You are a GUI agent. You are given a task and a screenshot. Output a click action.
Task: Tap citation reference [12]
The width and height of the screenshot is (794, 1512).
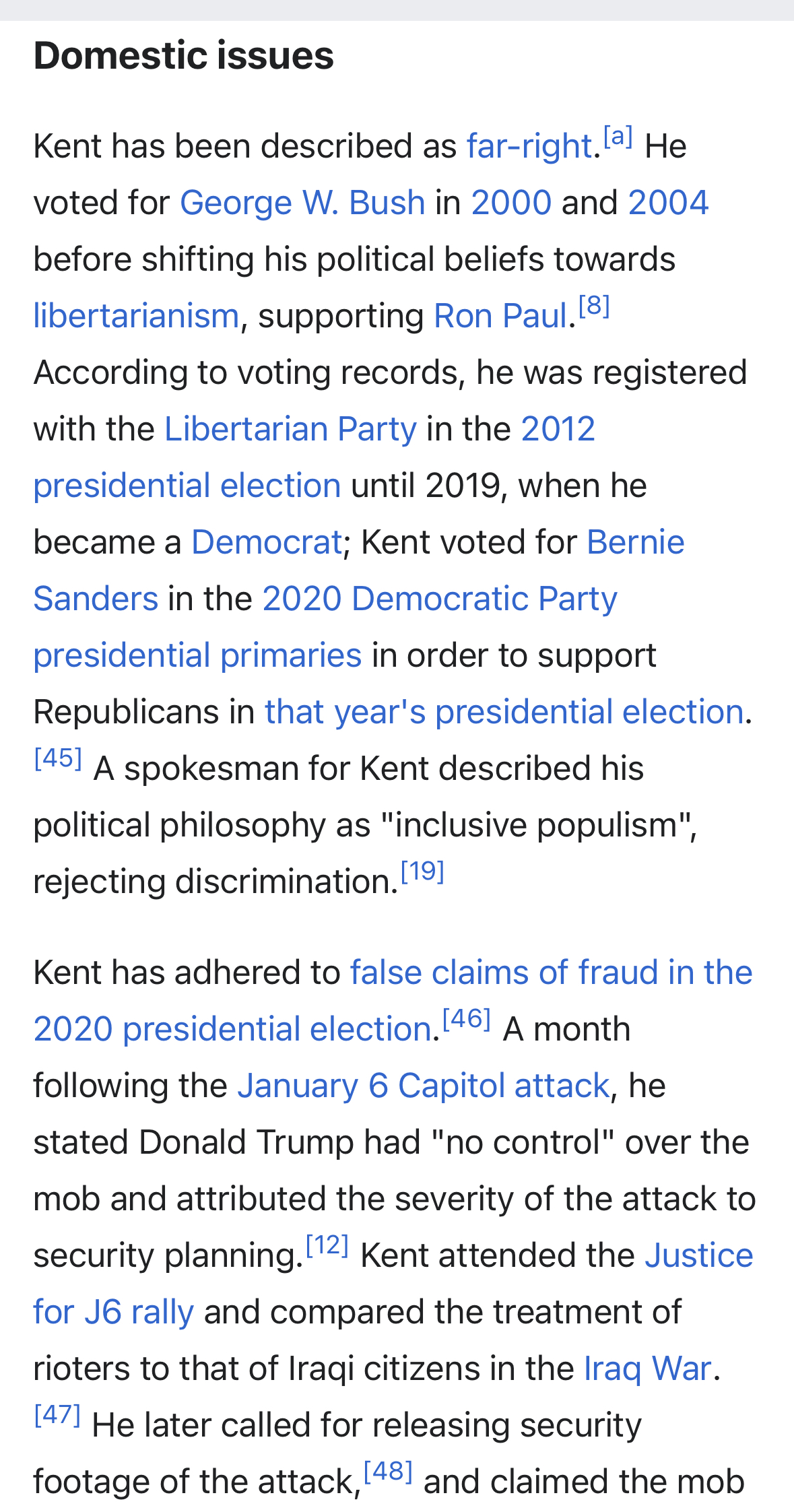[327, 1246]
